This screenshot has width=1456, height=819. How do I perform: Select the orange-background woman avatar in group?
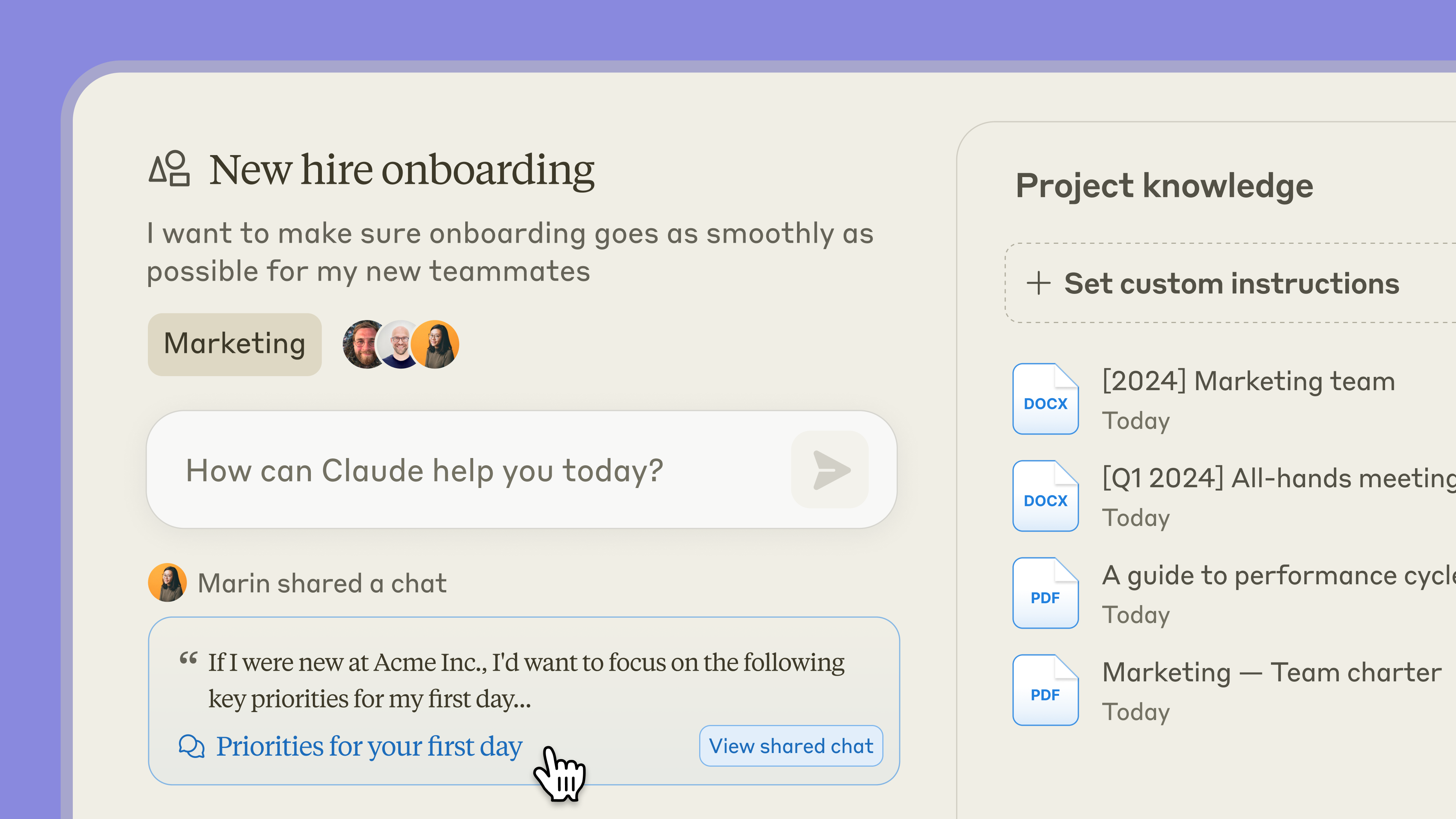(x=435, y=344)
